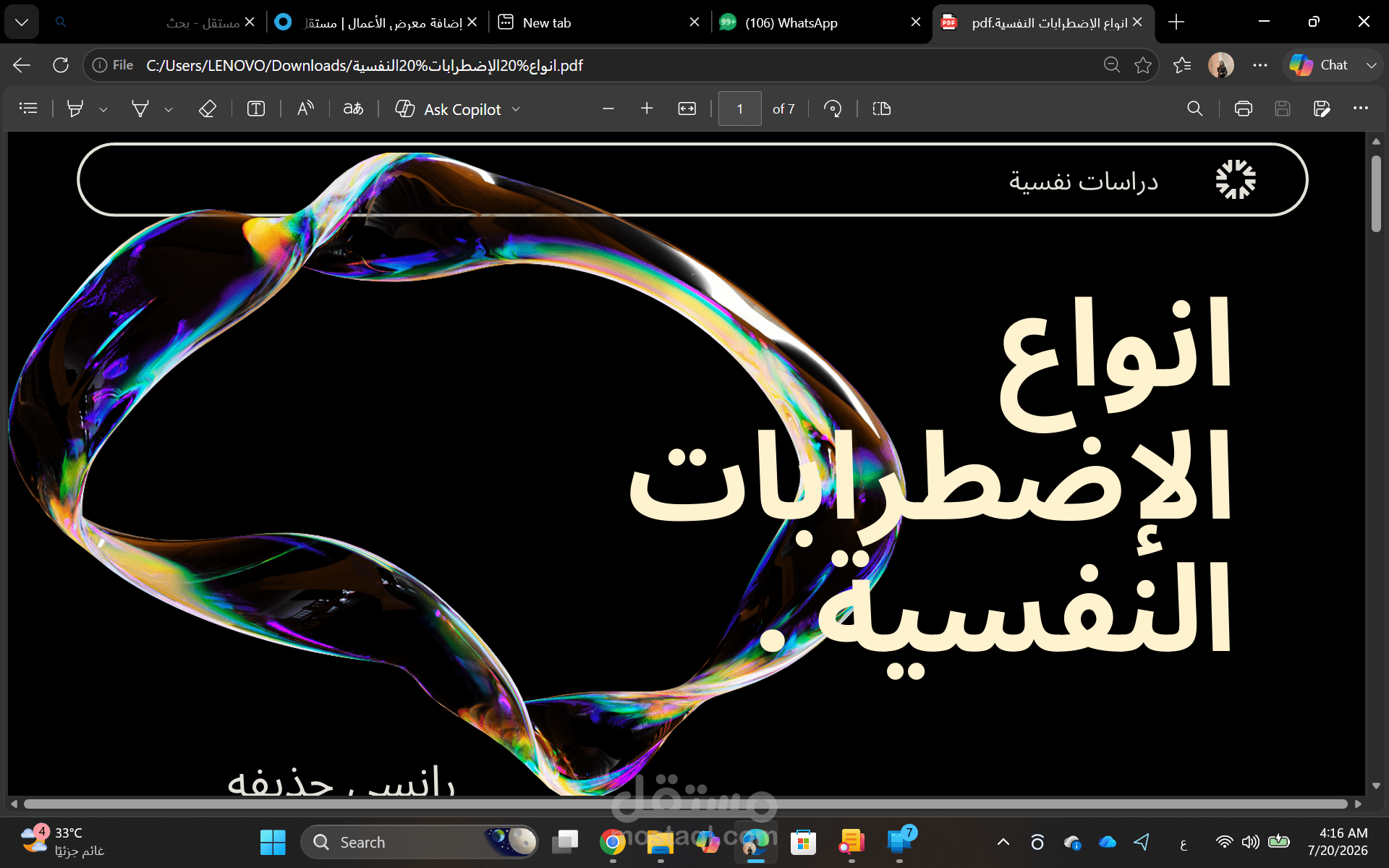Open the volume control

(1250, 842)
